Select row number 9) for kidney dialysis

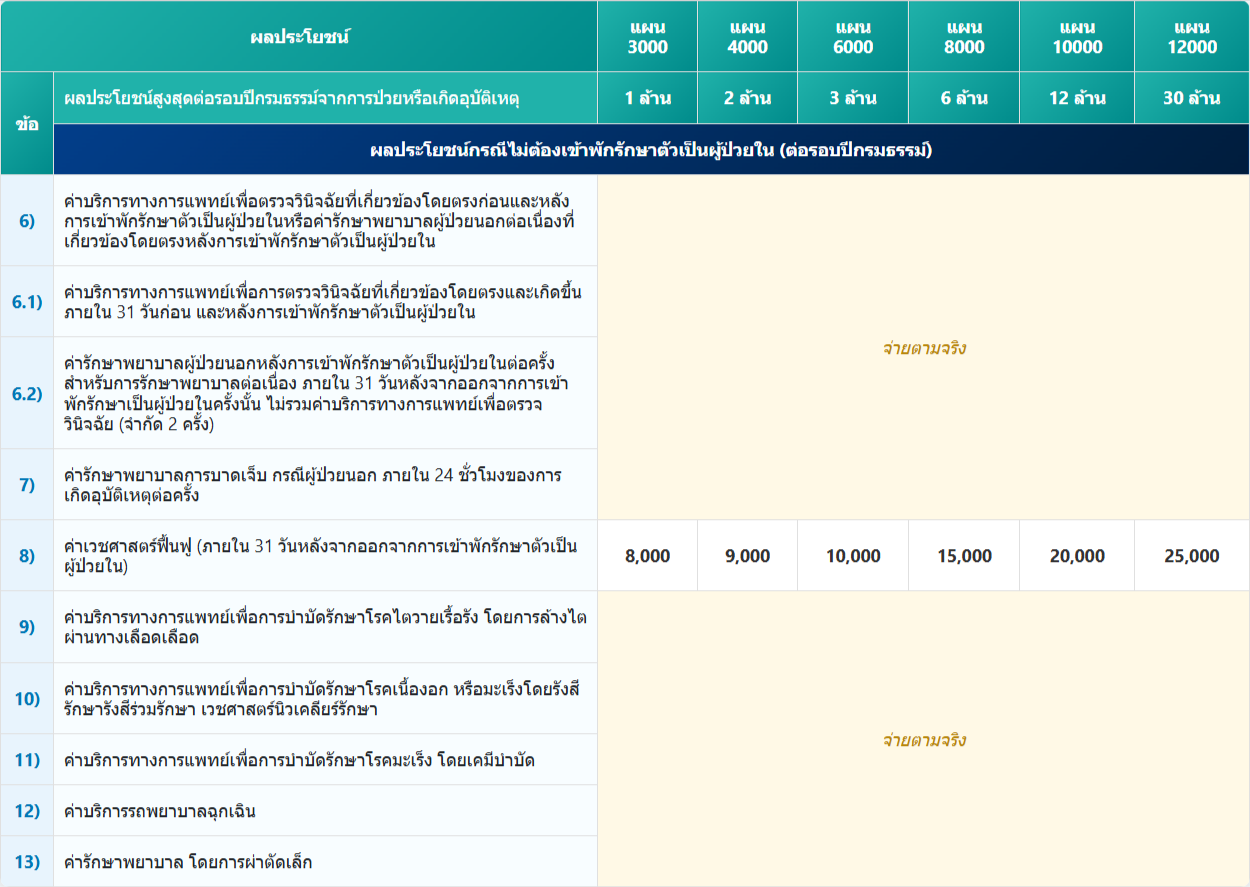pyautogui.click(x=27, y=627)
